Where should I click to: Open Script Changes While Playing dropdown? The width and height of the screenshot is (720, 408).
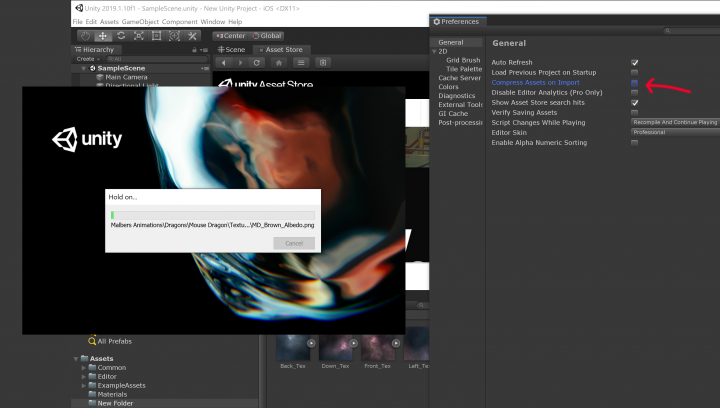click(674, 122)
